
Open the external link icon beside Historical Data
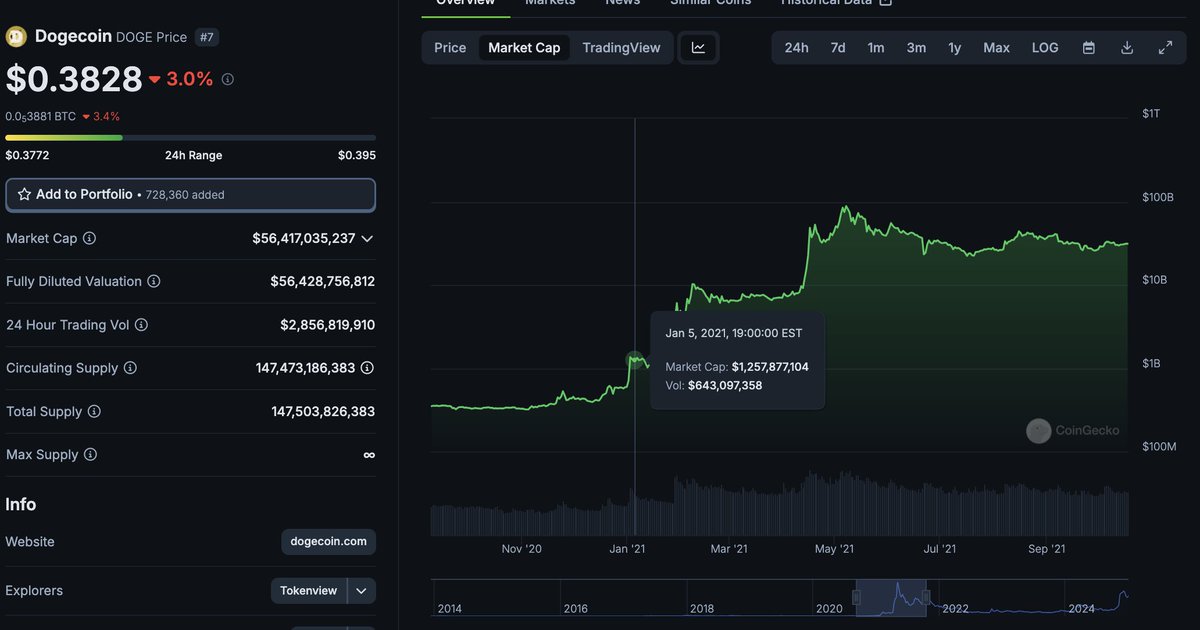pyautogui.click(x=885, y=3)
